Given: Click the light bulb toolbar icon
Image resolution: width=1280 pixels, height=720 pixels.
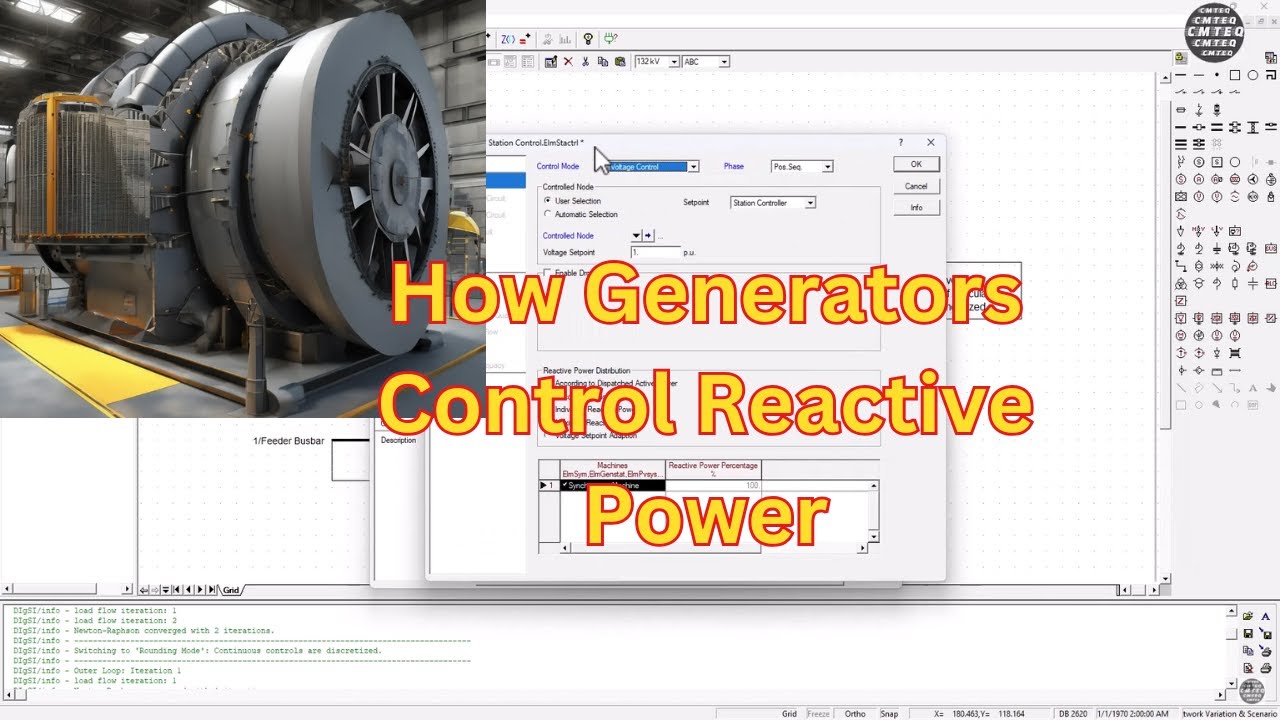Looking at the screenshot, I should pyautogui.click(x=588, y=39).
